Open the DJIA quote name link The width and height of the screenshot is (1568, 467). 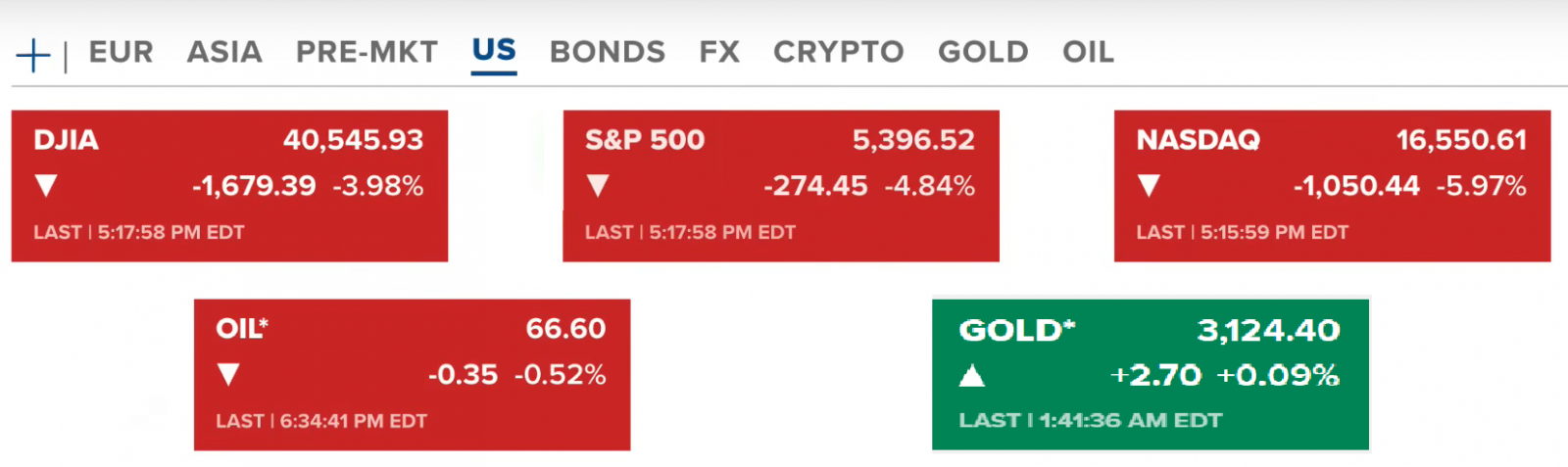pyautogui.click(x=67, y=140)
